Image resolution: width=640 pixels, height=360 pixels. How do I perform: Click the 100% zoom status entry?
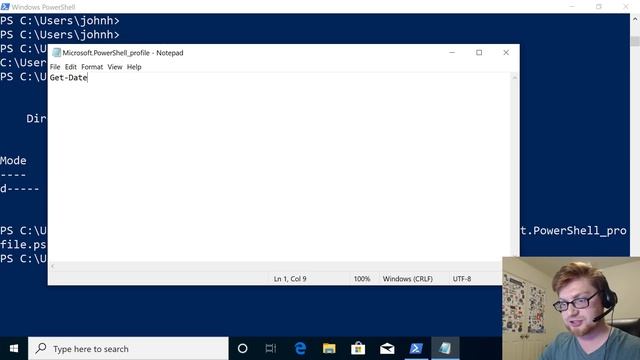coord(362,279)
